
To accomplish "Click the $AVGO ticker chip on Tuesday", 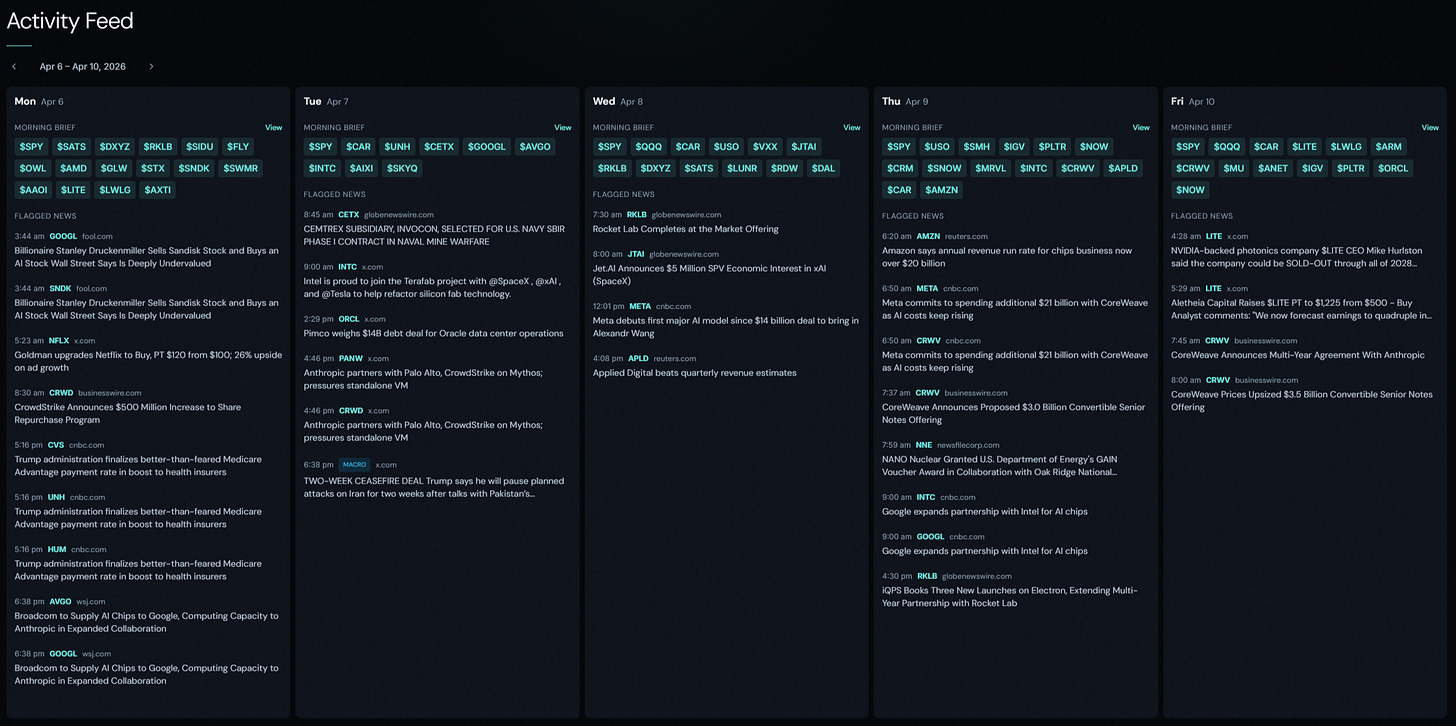I will (535, 147).
